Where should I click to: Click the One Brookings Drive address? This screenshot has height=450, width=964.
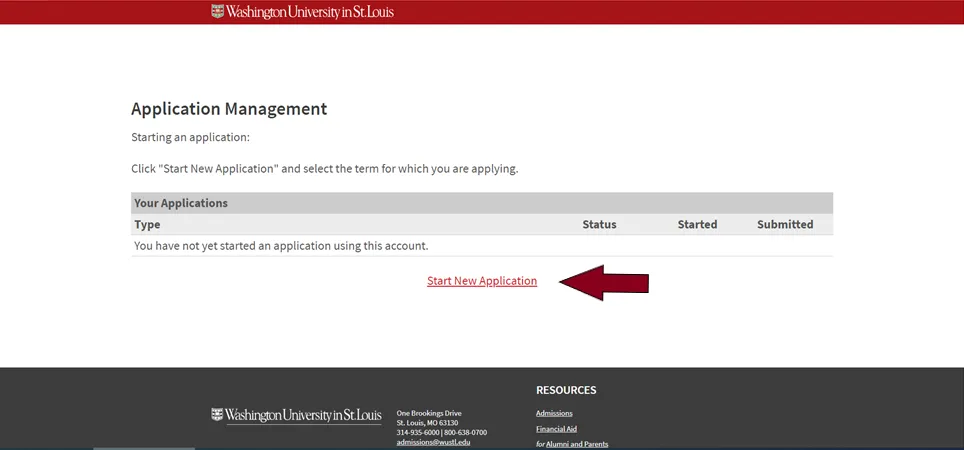pyautogui.click(x=429, y=413)
